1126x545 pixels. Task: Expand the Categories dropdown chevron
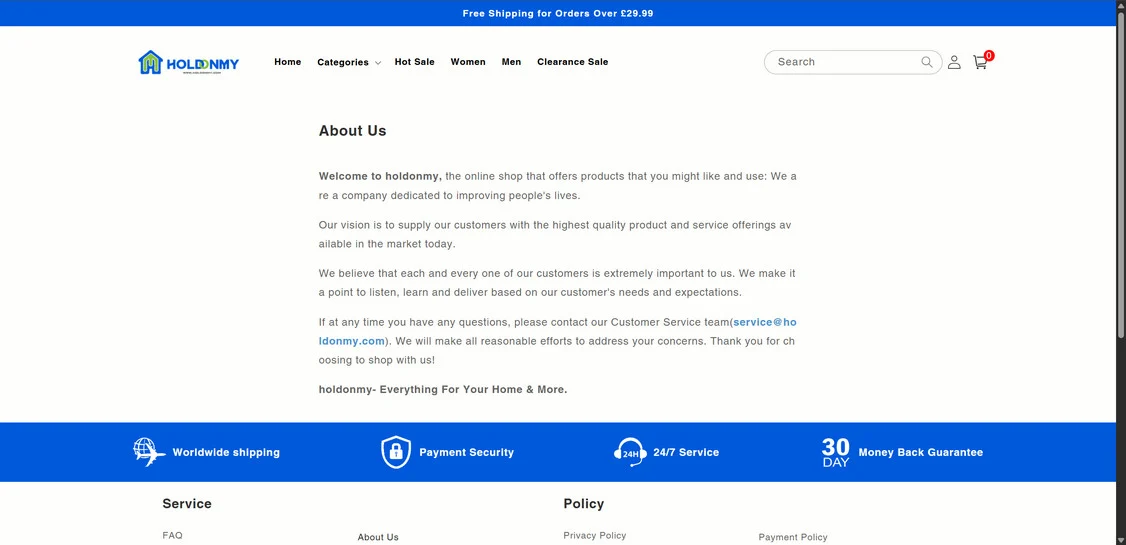(378, 63)
